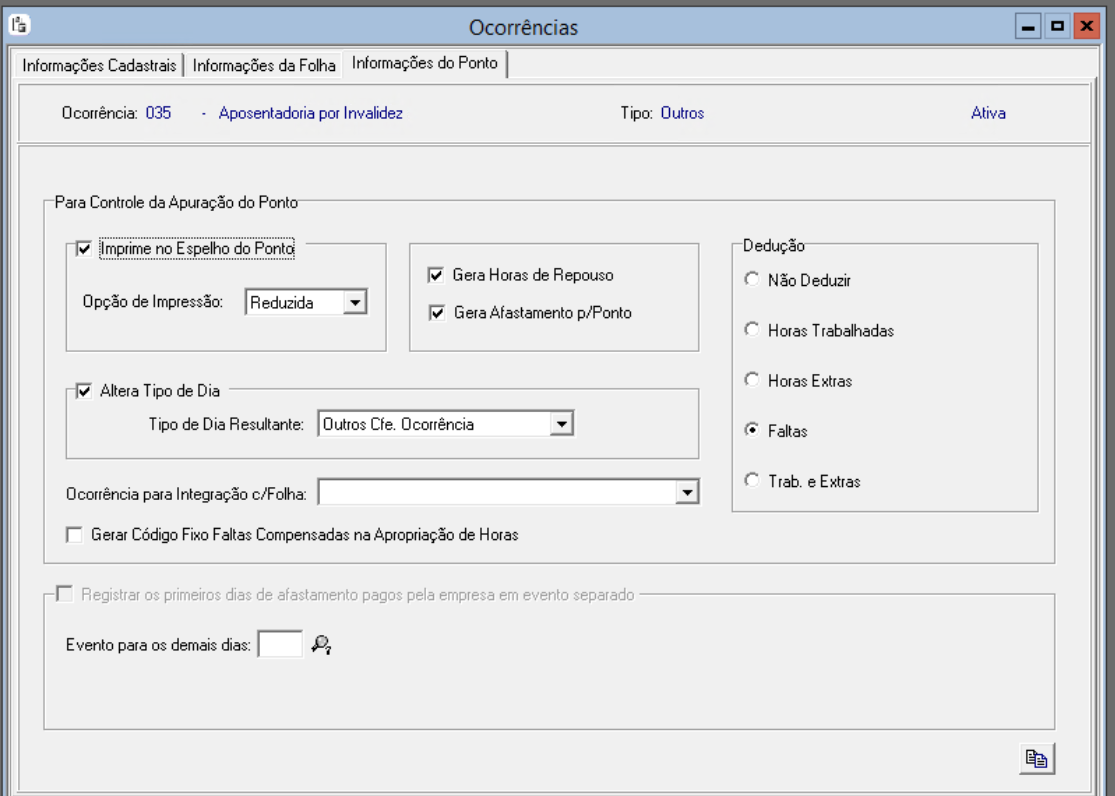Click the Evento para os demais dias field
This screenshot has width=1115, height=796.
pyautogui.click(x=280, y=644)
